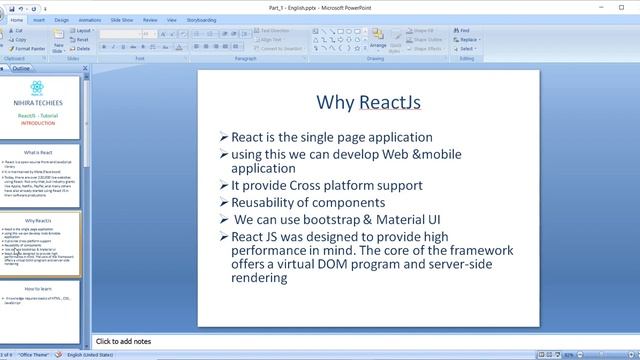The width and height of the screenshot is (640, 360).
Task: Align text left in Paragraph group
Action: click(x=196, y=47)
